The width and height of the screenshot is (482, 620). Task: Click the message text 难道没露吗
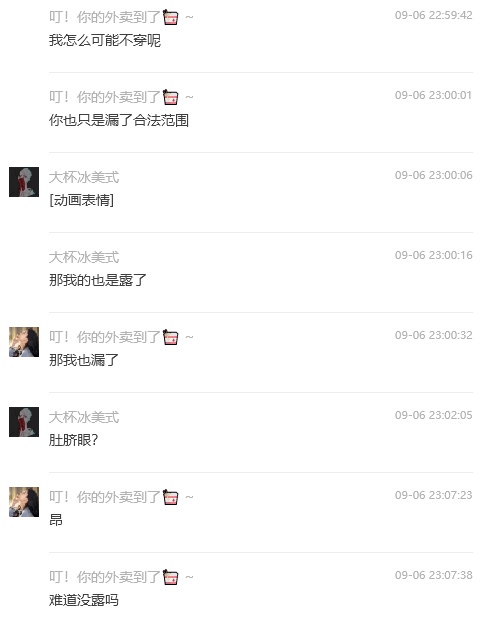pyautogui.click(x=84, y=600)
